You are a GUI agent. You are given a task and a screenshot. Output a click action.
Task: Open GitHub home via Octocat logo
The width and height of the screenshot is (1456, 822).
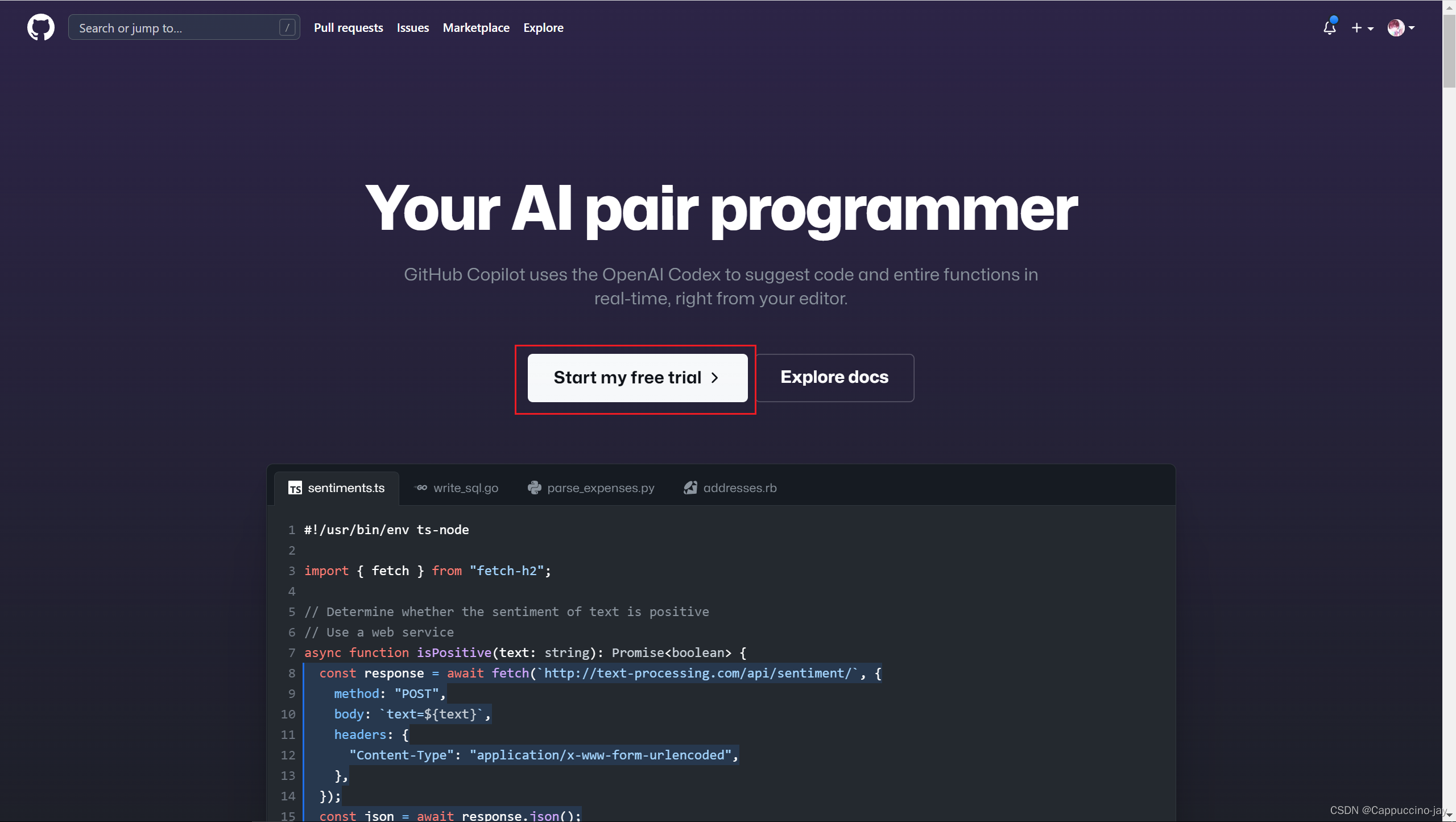click(x=41, y=27)
